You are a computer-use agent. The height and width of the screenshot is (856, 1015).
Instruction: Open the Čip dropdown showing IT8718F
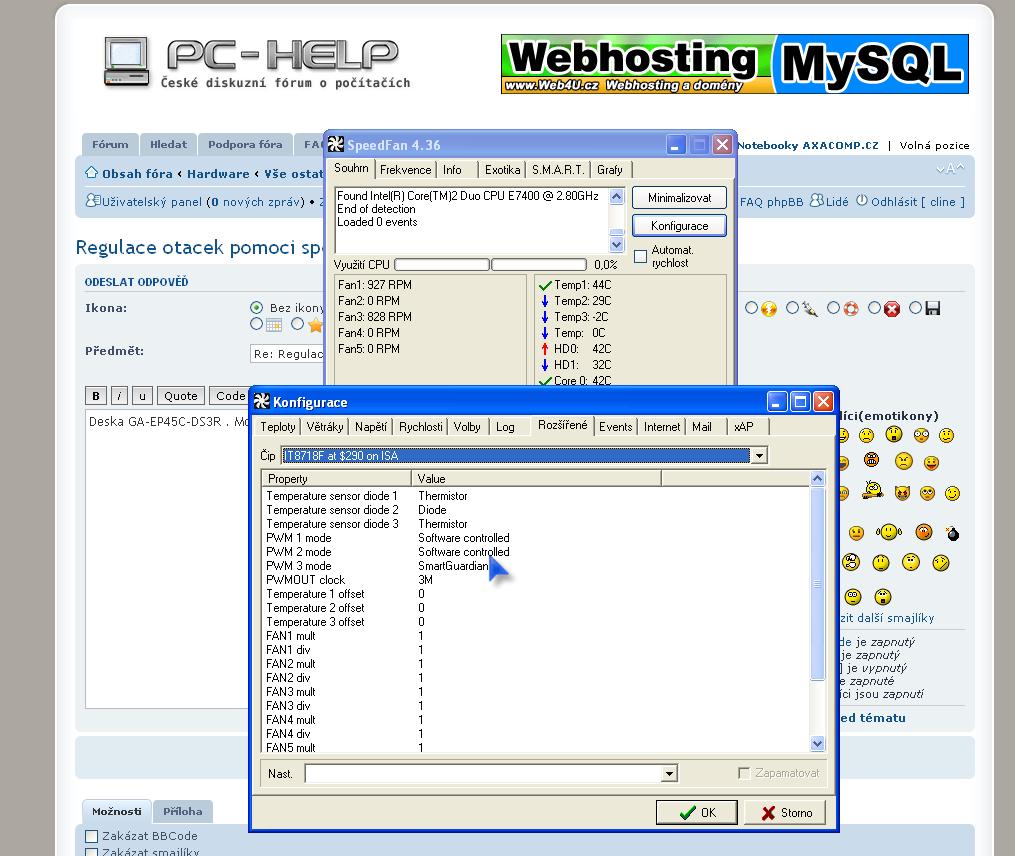[759, 456]
